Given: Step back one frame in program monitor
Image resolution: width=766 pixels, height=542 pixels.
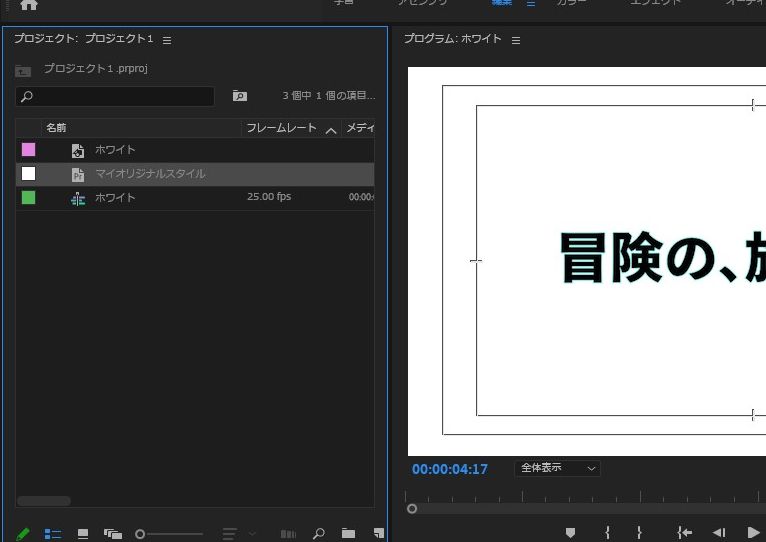Looking at the screenshot, I should (718, 533).
